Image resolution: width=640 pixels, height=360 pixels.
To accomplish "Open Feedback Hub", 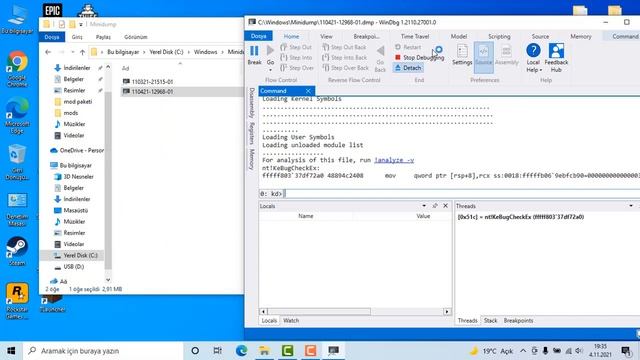I will pos(556,58).
